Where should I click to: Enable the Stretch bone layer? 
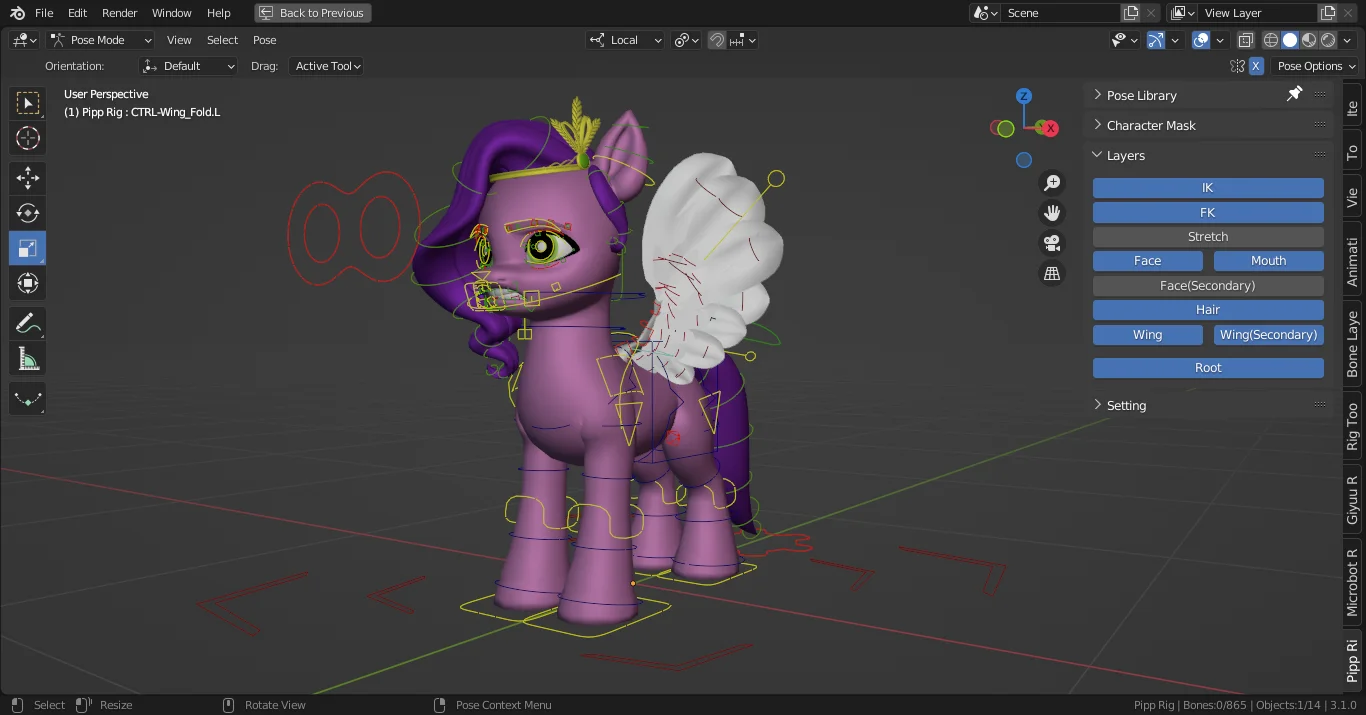pyautogui.click(x=1207, y=236)
